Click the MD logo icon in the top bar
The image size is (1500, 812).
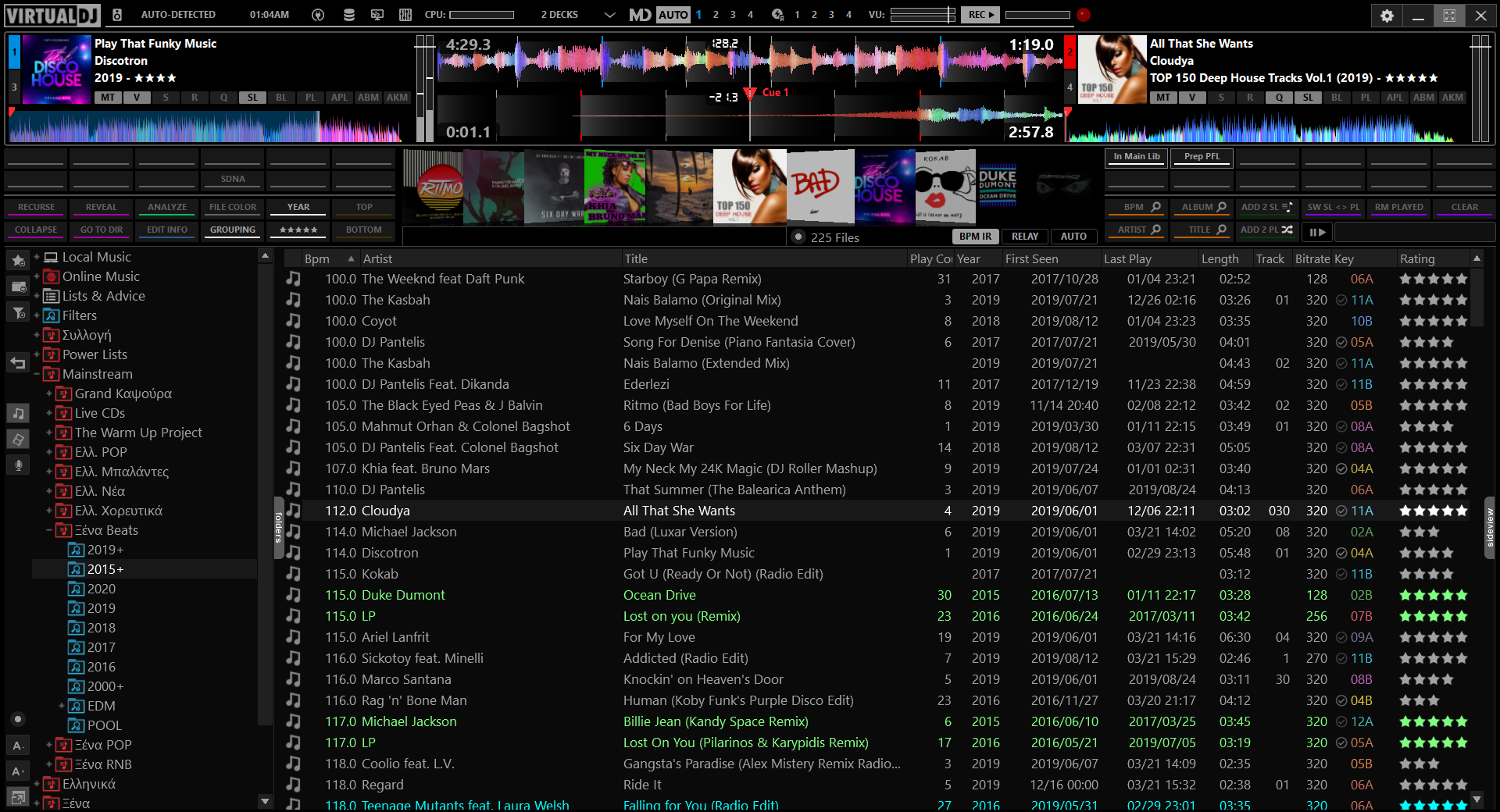click(640, 14)
